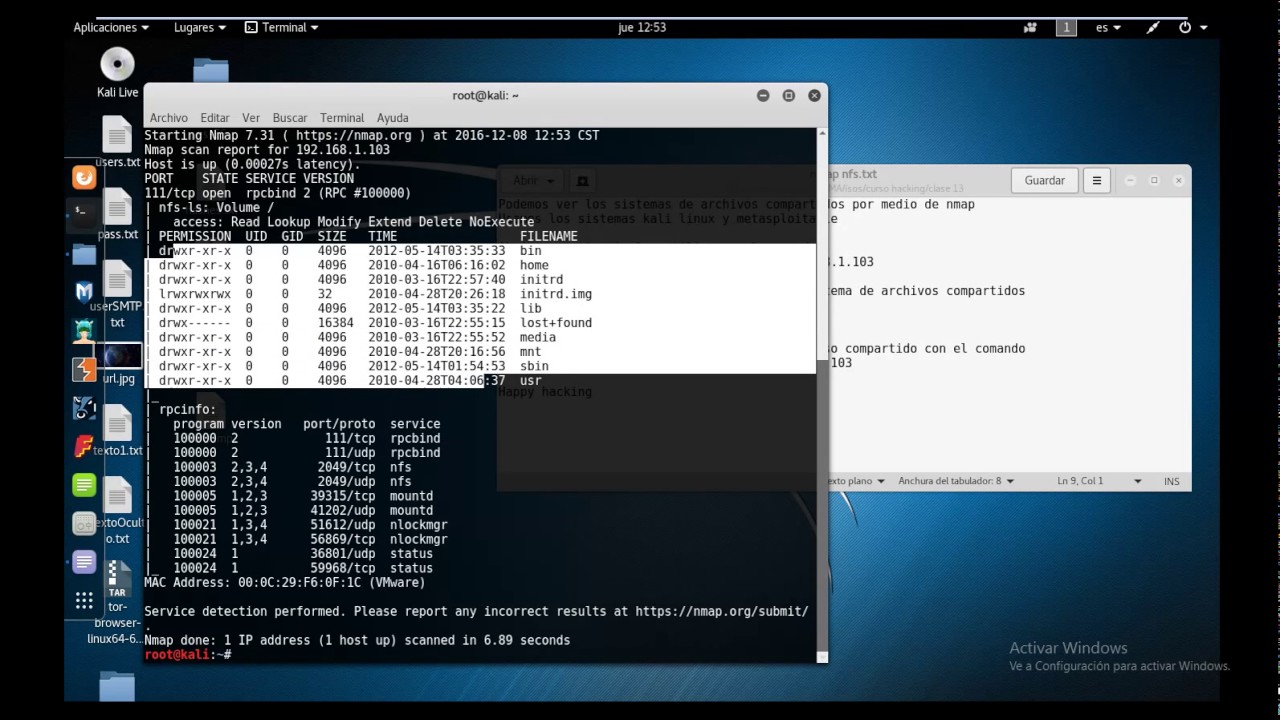
Task: Open the Terminal app menu in top bar
Action: [282, 28]
